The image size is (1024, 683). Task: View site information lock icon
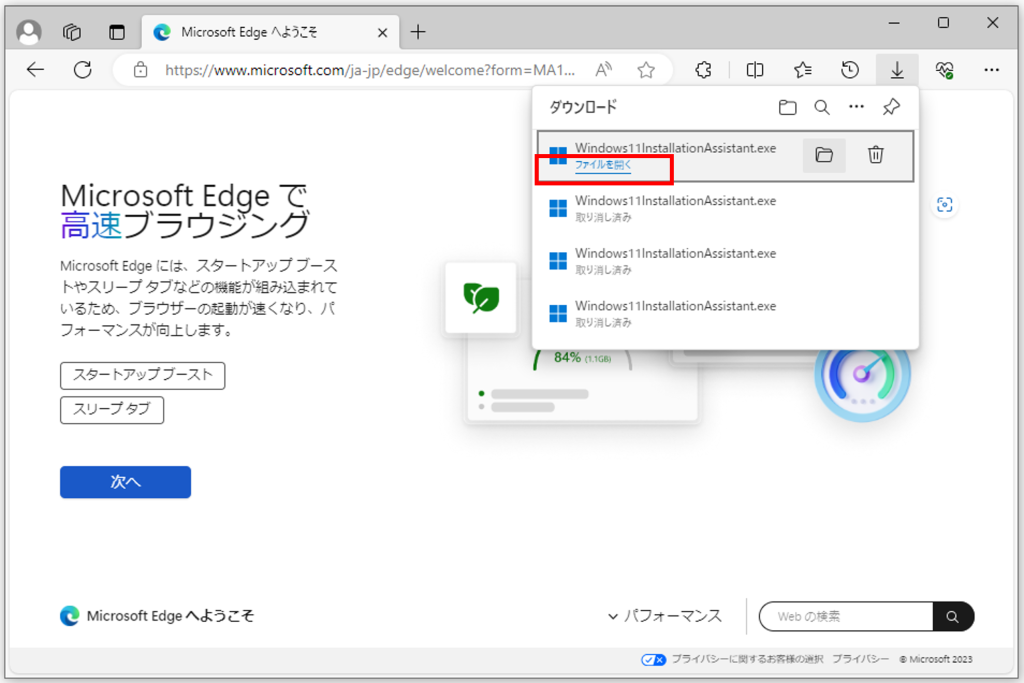point(140,70)
